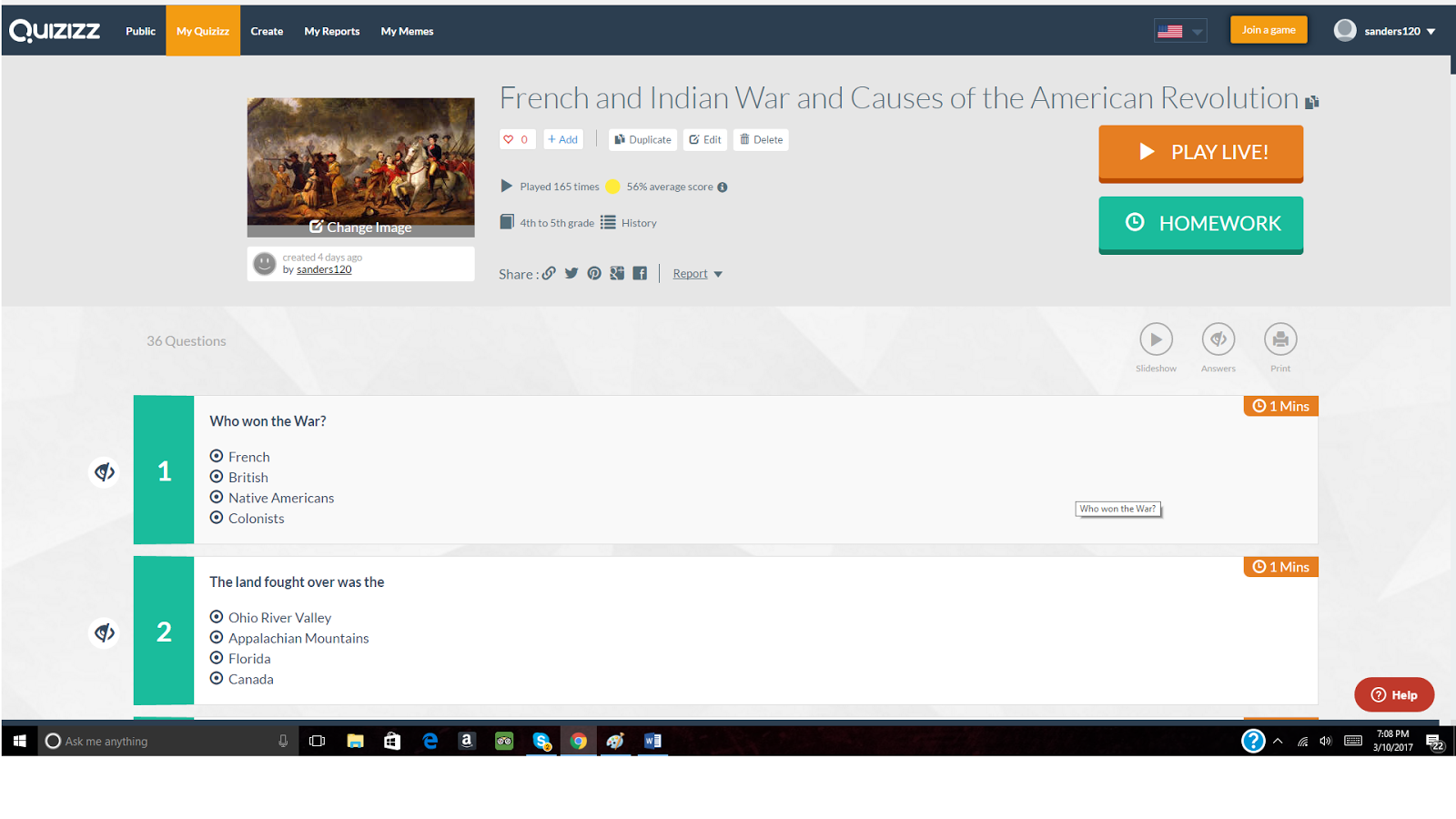The image size is (1456, 819).
Task: Open the blue help icon in the system tray
Action: [1253, 741]
